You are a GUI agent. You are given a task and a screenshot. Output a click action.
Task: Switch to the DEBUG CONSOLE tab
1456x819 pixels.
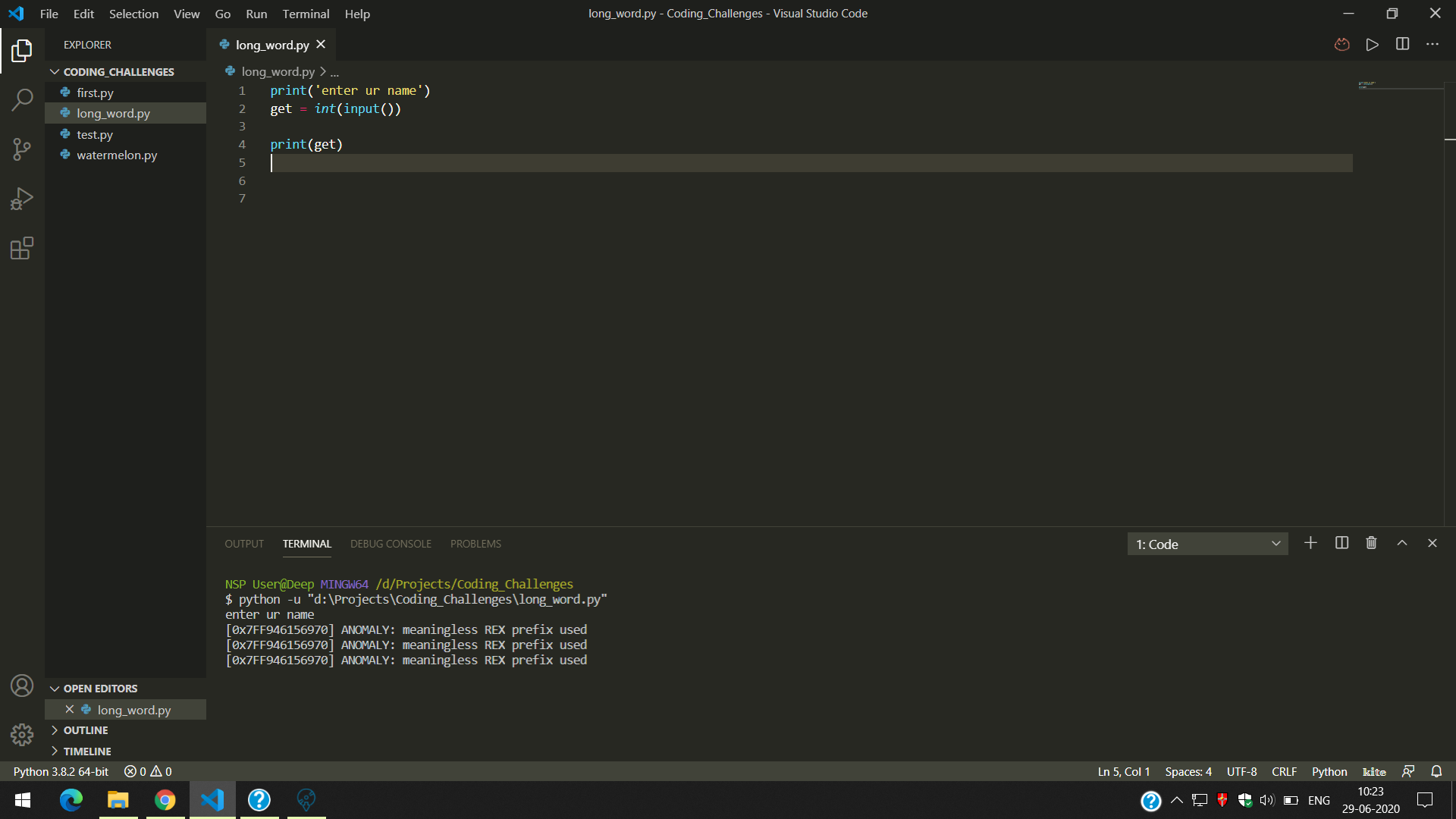391,544
